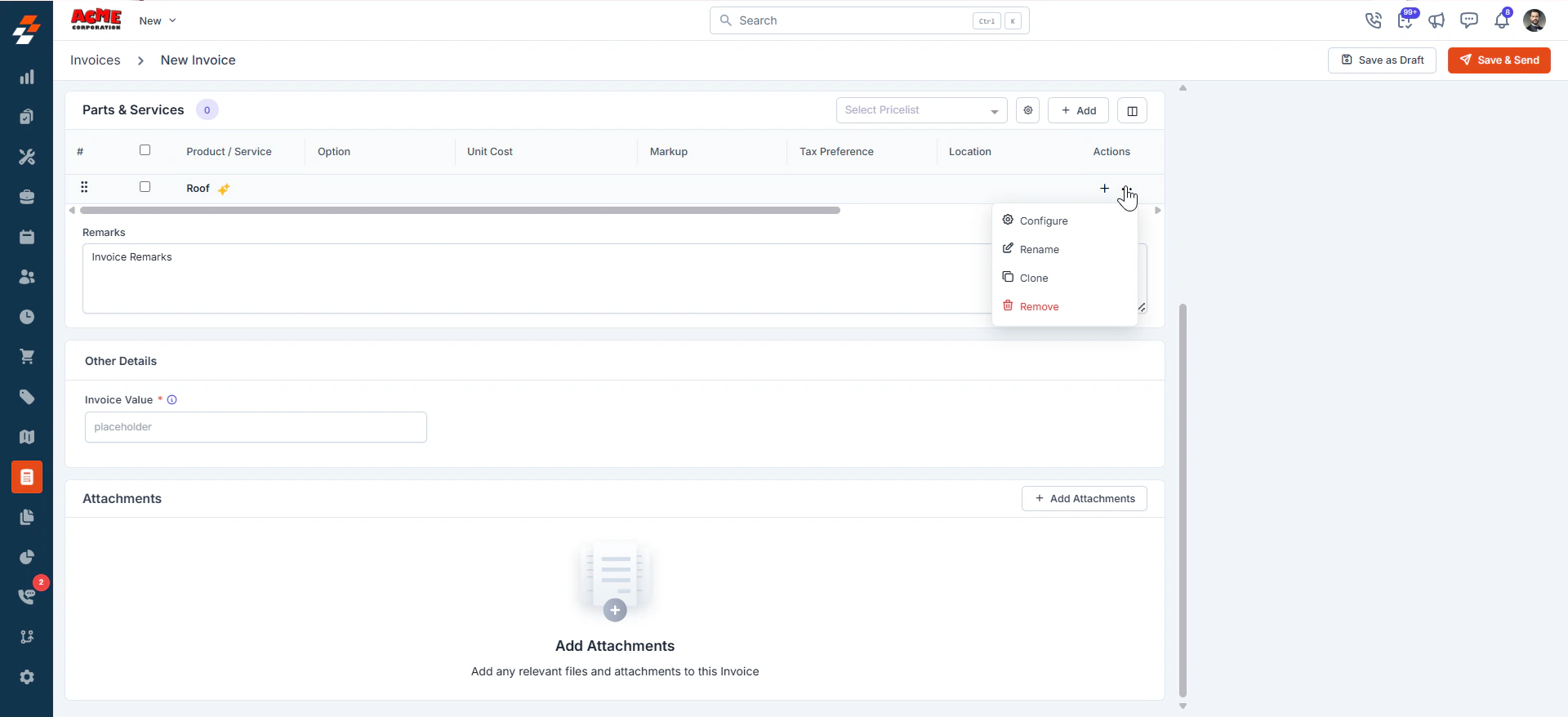Open the shopping cart sidebar icon

(27, 357)
